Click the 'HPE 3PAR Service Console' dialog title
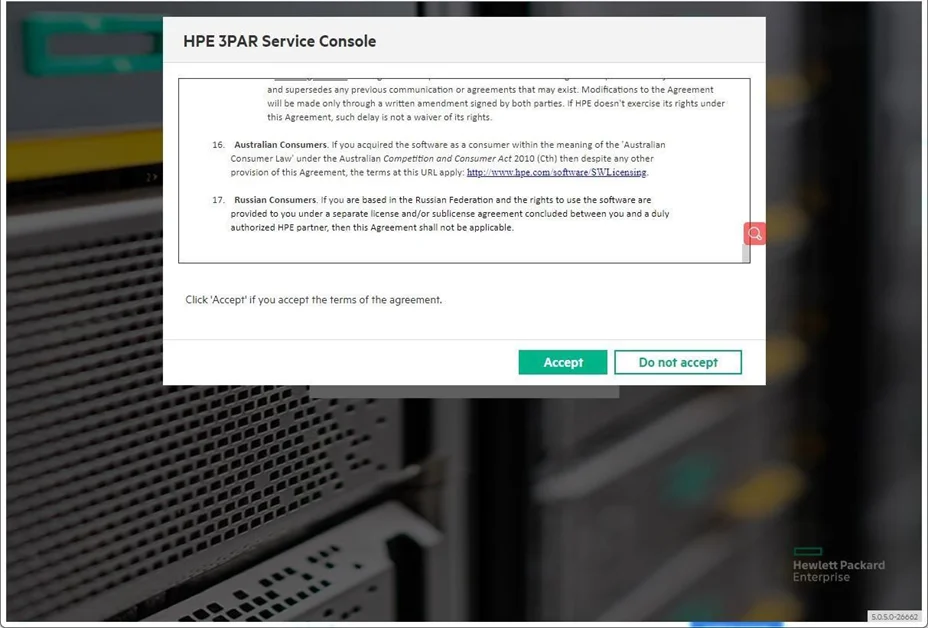Image resolution: width=928 pixels, height=628 pixels. click(x=279, y=41)
